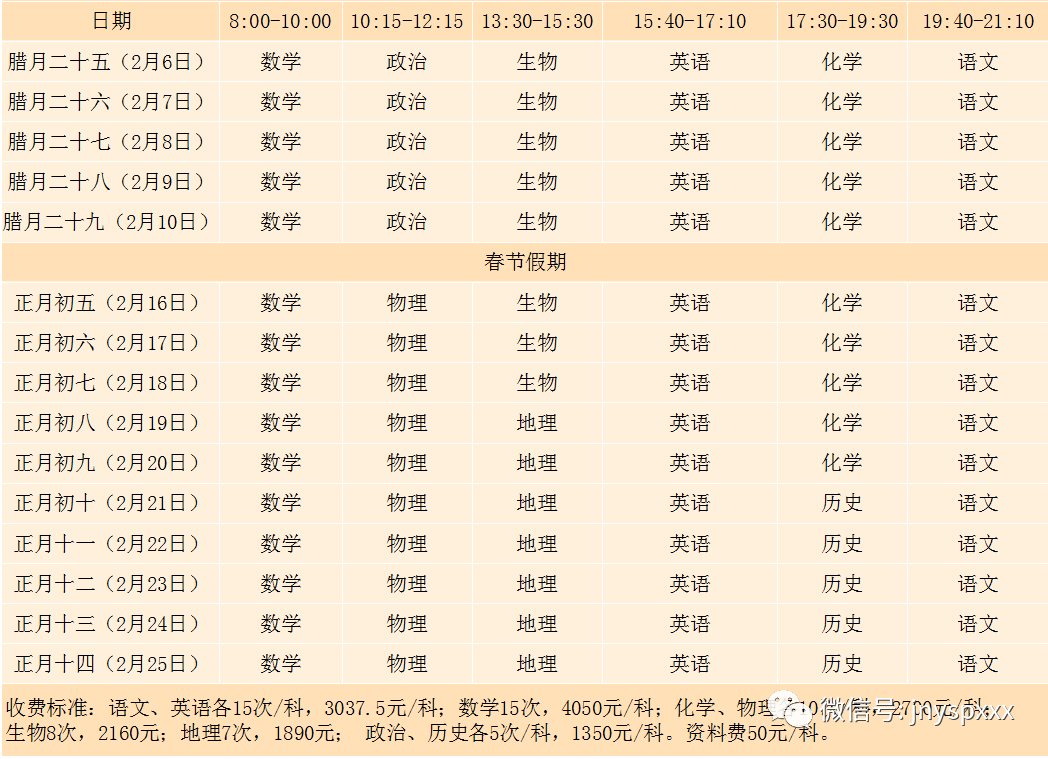Click the 15:40-17:10 column header
This screenshot has width=1048, height=759.
pyautogui.click(x=689, y=21)
